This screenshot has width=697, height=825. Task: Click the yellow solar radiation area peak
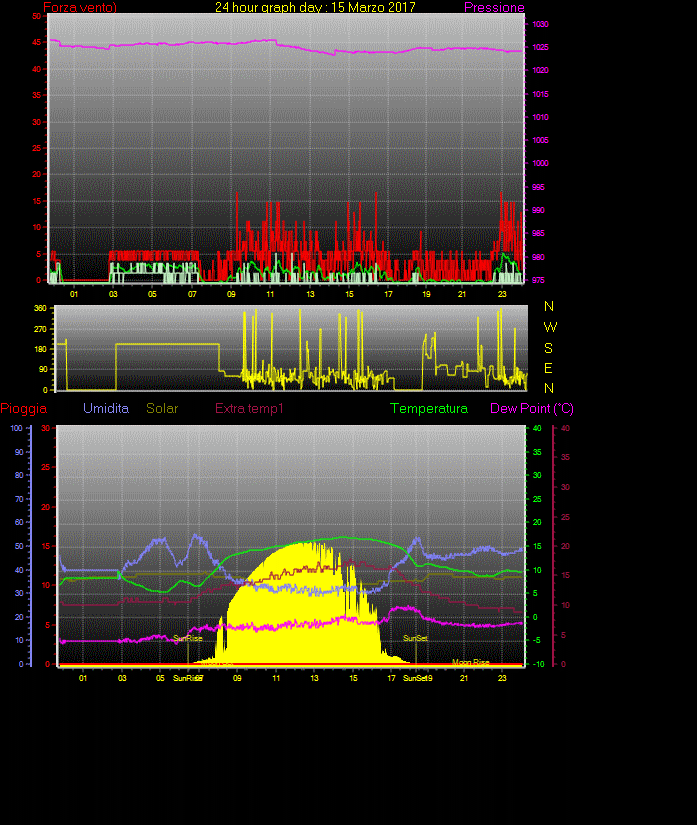coord(308,545)
